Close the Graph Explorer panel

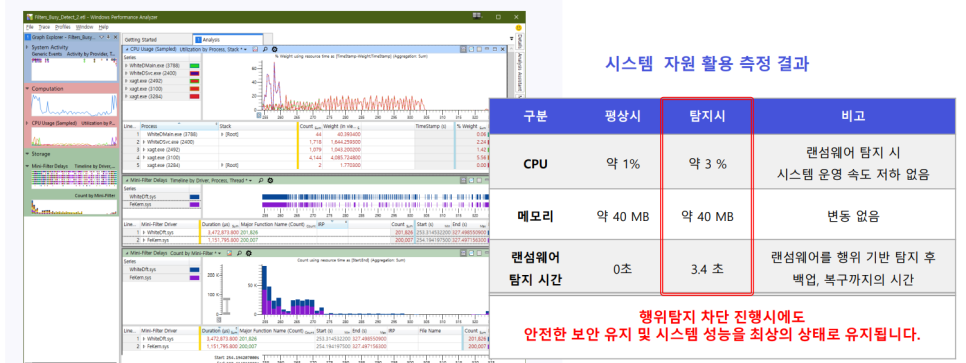point(115,37)
